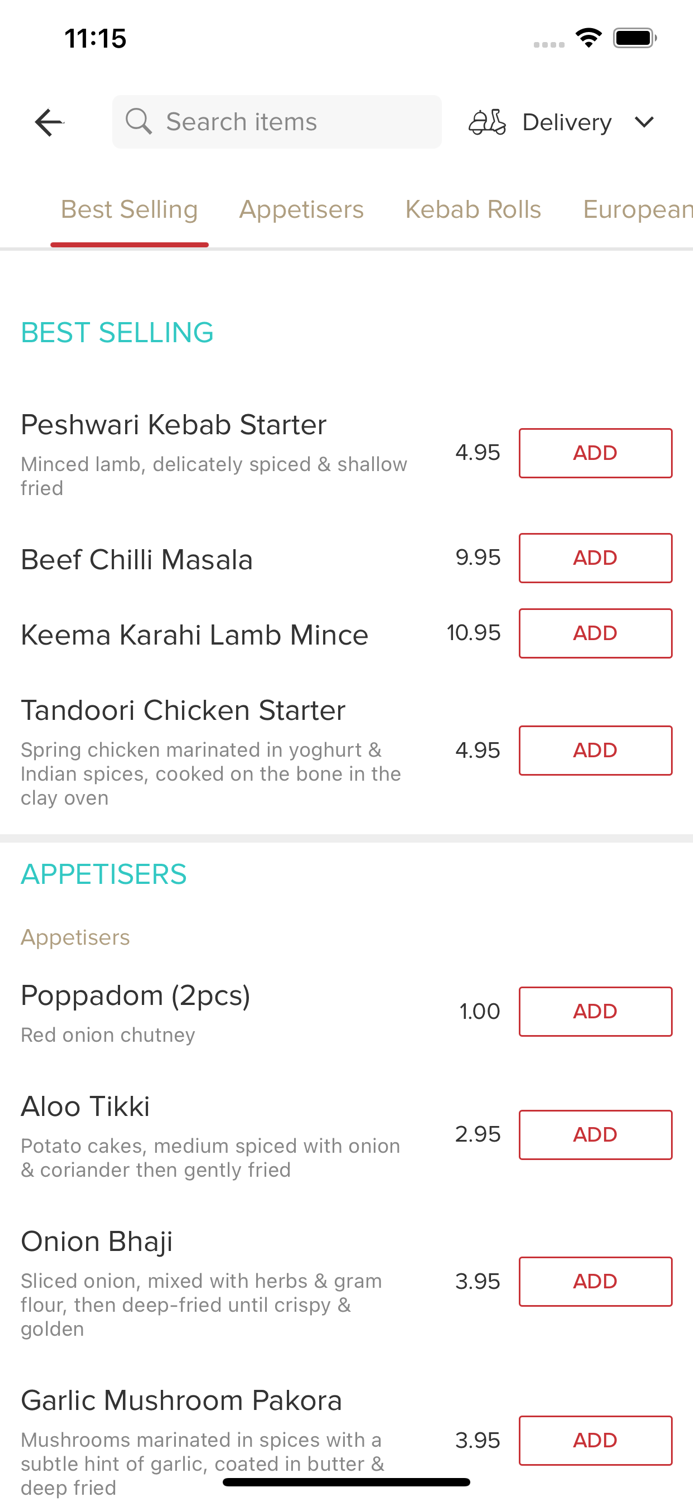Click the Best Selling tab
Image resolution: width=693 pixels, height=1500 pixels.
pyautogui.click(x=129, y=210)
